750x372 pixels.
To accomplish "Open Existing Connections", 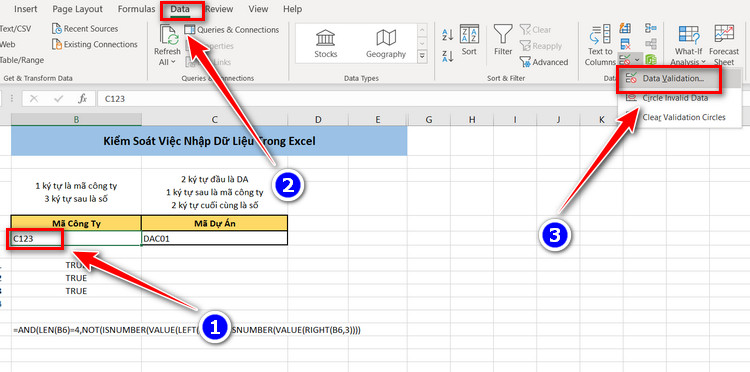I will [x=94, y=44].
